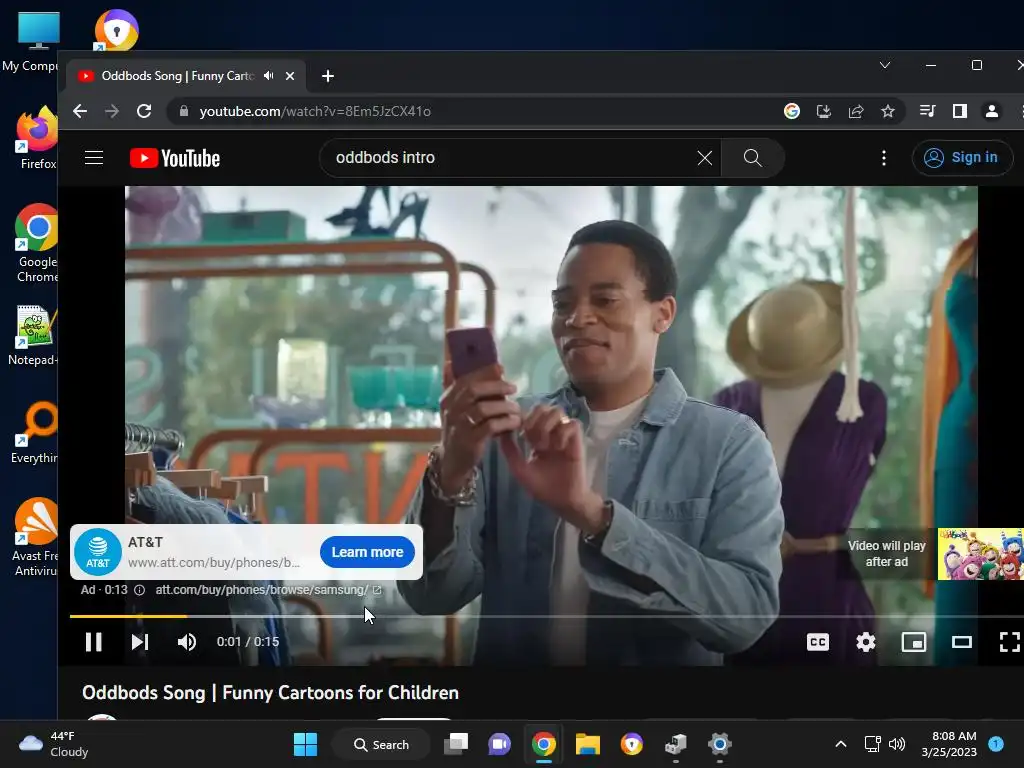This screenshot has width=1024, height=768.
Task: Mute the tab audio speaker icon
Action: (x=268, y=76)
